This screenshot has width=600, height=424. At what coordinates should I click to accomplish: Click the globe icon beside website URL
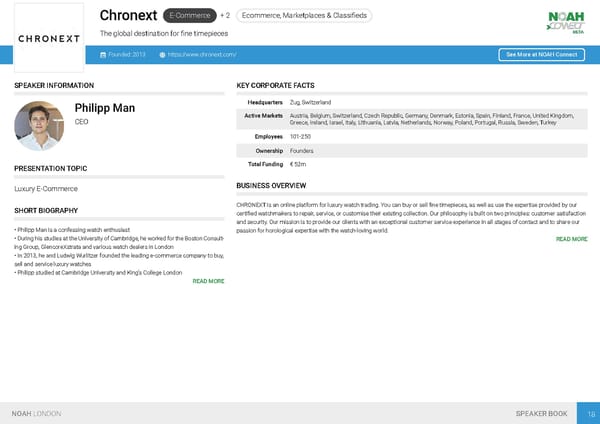coord(162,54)
